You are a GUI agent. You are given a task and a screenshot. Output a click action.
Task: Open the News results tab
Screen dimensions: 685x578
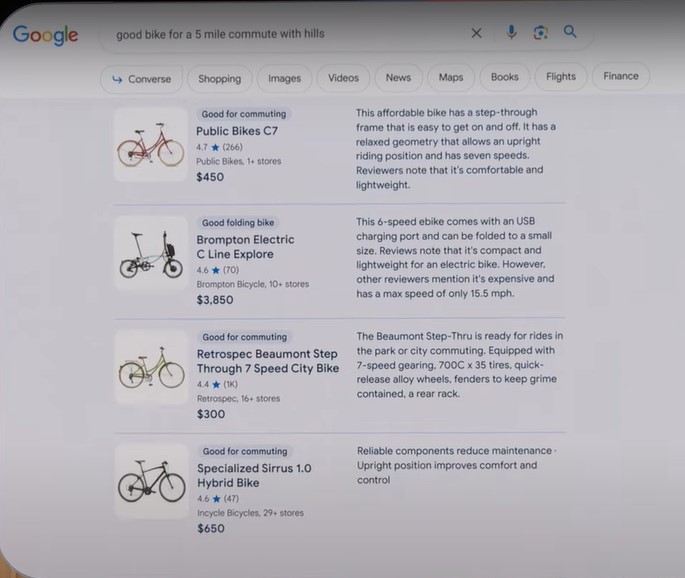tap(398, 77)
